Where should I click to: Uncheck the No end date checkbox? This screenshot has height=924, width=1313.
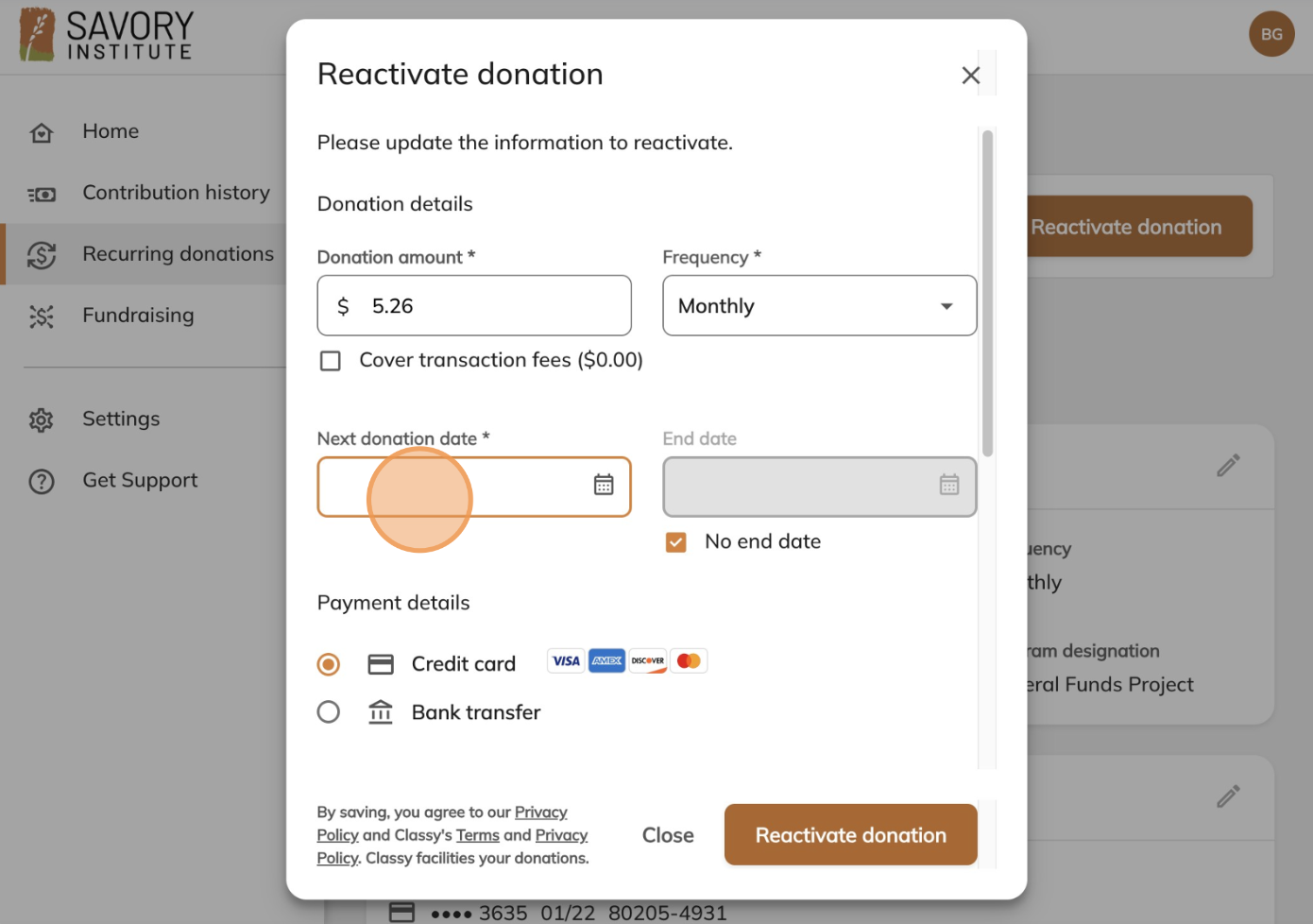(675, 542)
